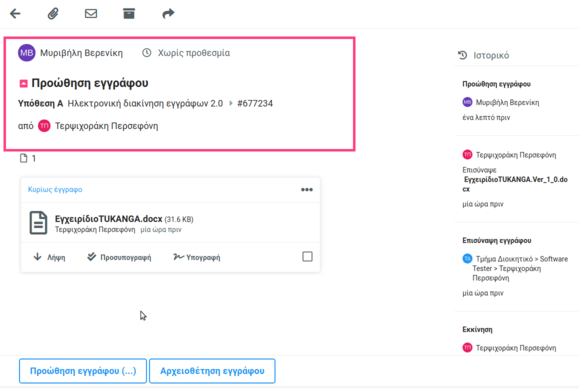Click Υπόθεση Α label
Viewport: 579px width, 389px height.
pyautogui.click(x=41, y=103)
